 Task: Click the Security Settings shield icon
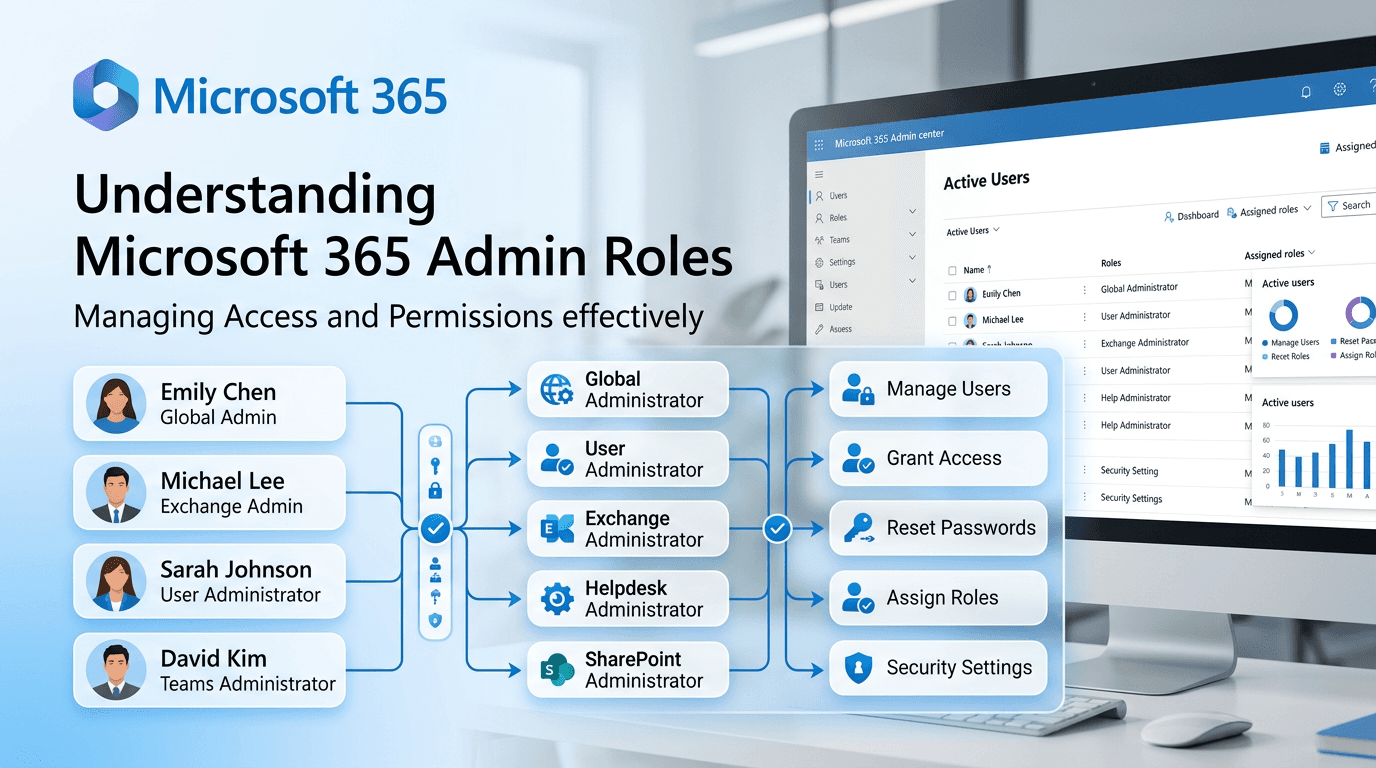[860, 668]
